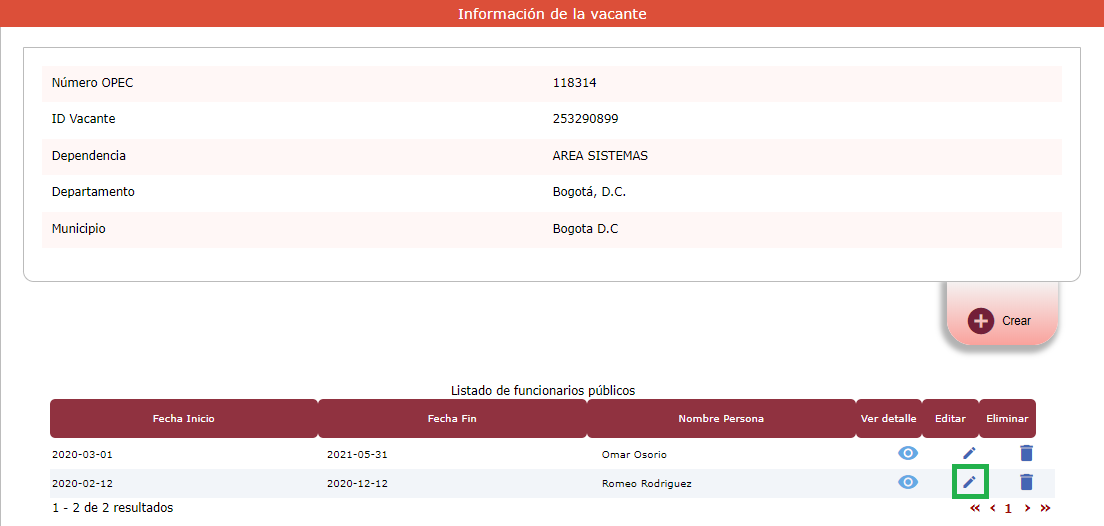Sort by Fecha Fin column header
1104x526 pixels.
tap(451, 418)
